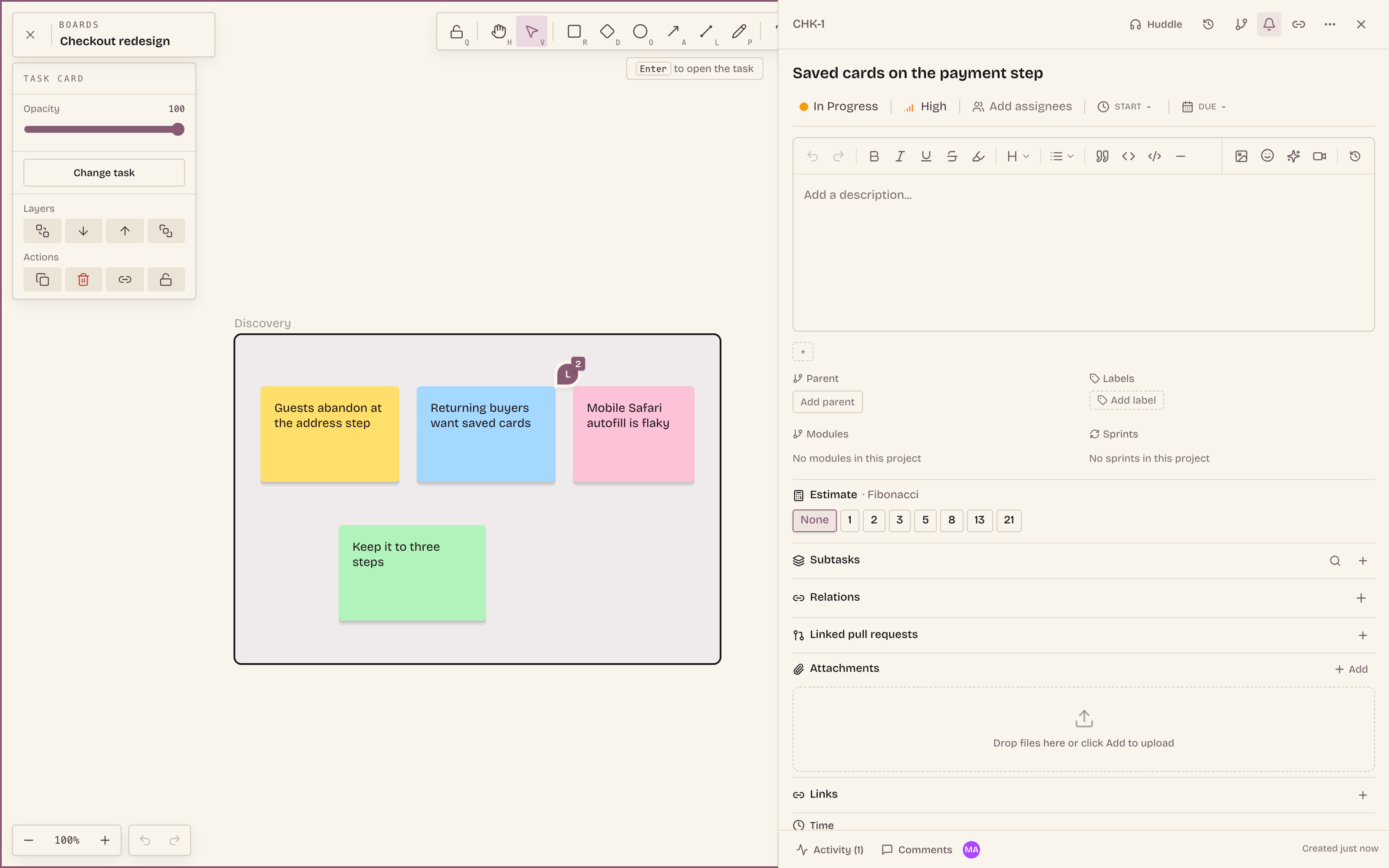1389x868 pixels.
Task: Select the Diamond shape tool
Action: pyautogui.click(x=607, y=32)
